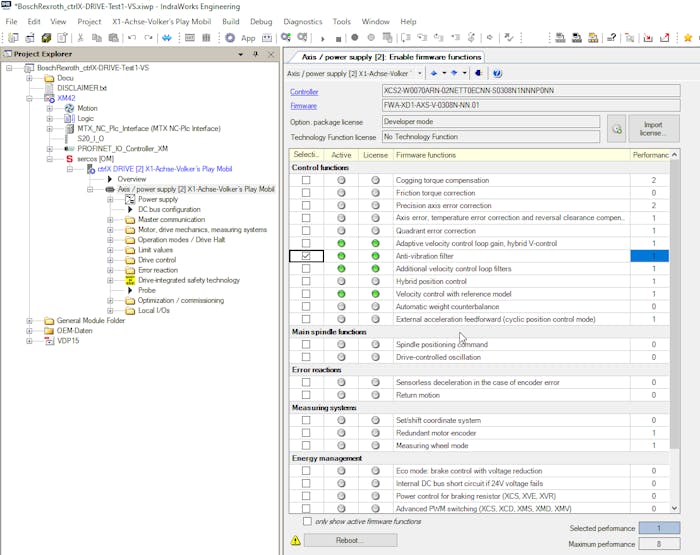
Task: Select the Enable firmware functions tab
Action: point(390,57)
